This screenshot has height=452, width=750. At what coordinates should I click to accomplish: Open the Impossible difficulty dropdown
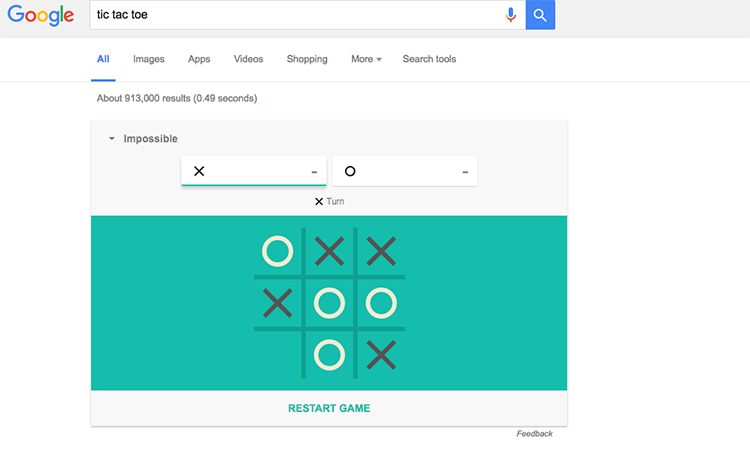(x=144, y=139)
